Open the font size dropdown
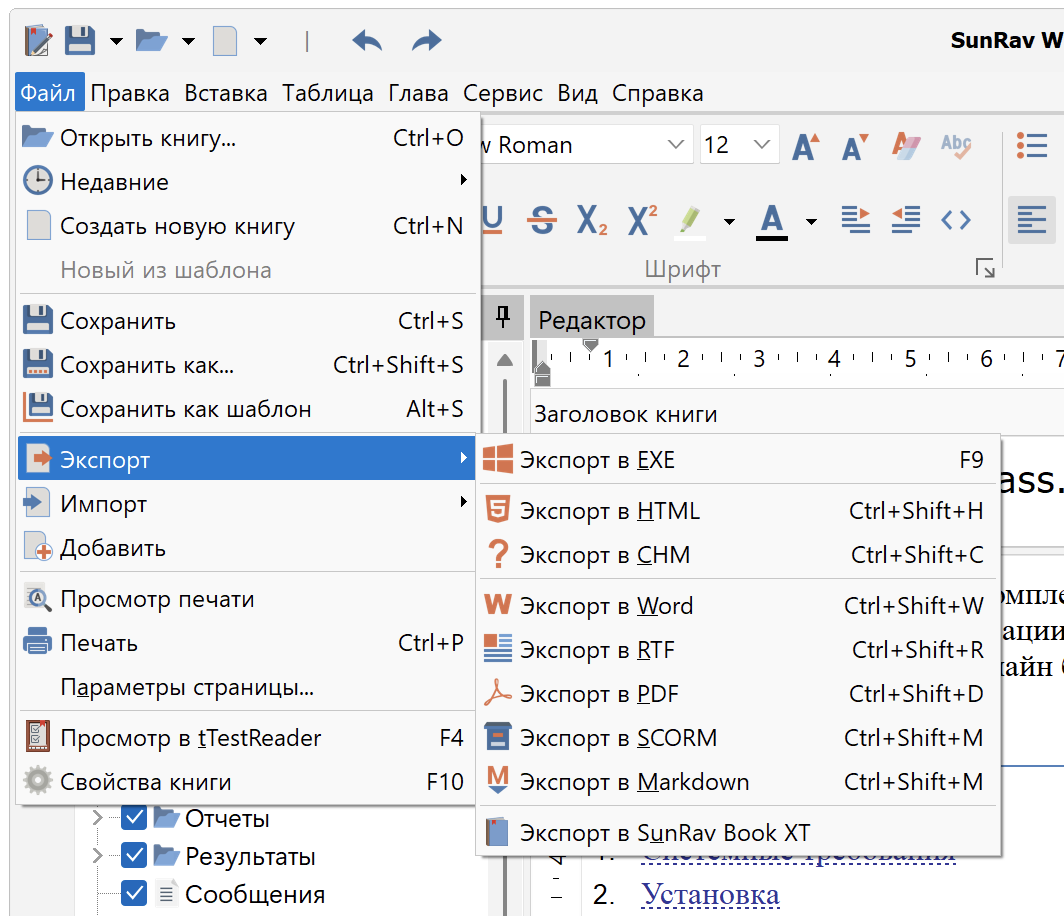This screenshot has height=916, width=1064. pyautogui.click(x=763, y=146)
